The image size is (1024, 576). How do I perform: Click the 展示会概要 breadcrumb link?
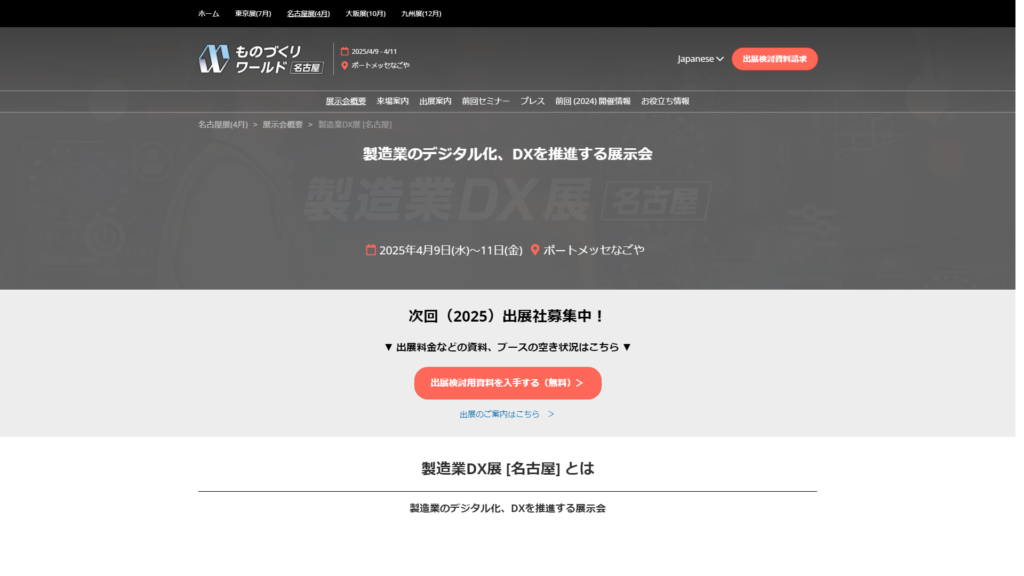pos(283,125)
